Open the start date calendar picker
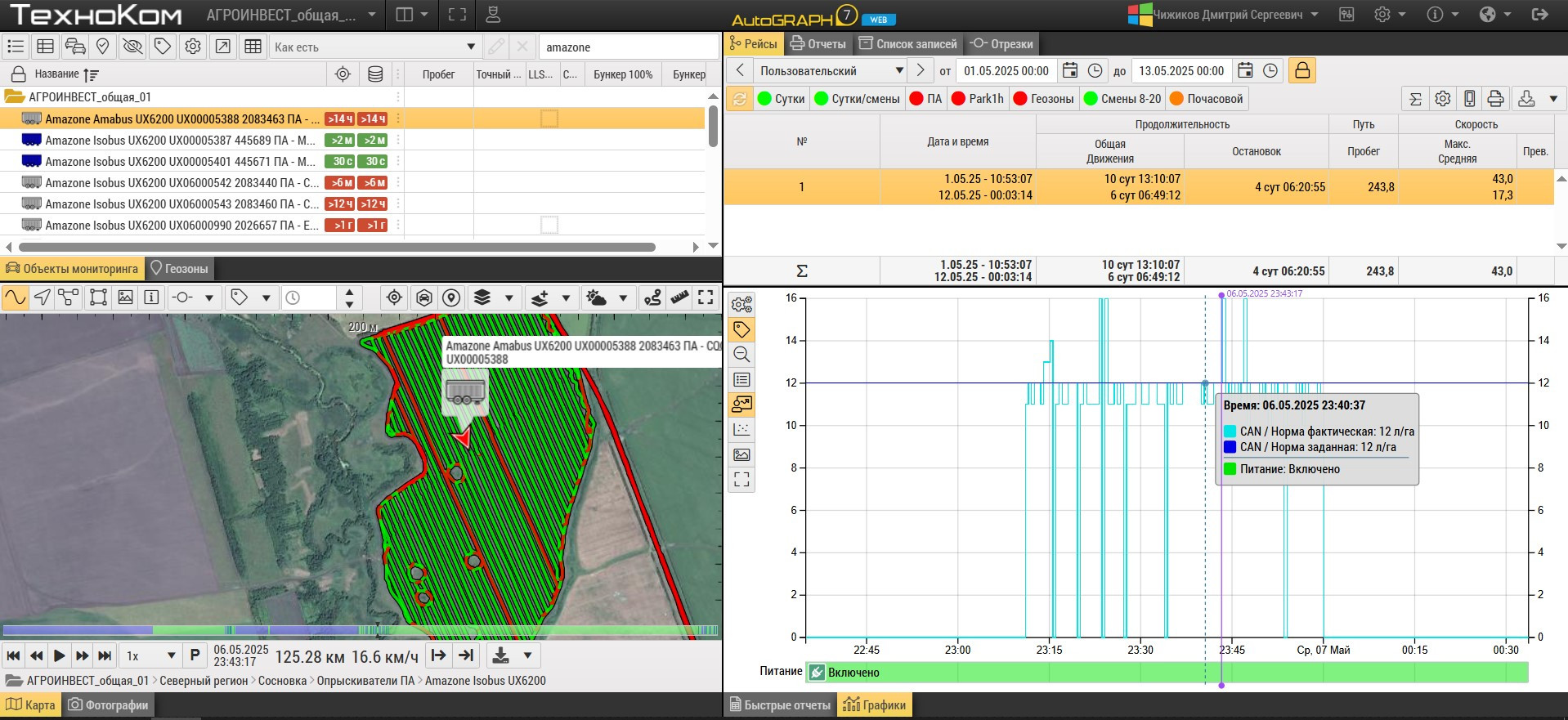Image resolution: width=1568 pixels, height=720 pixels. pos(1069,71)
